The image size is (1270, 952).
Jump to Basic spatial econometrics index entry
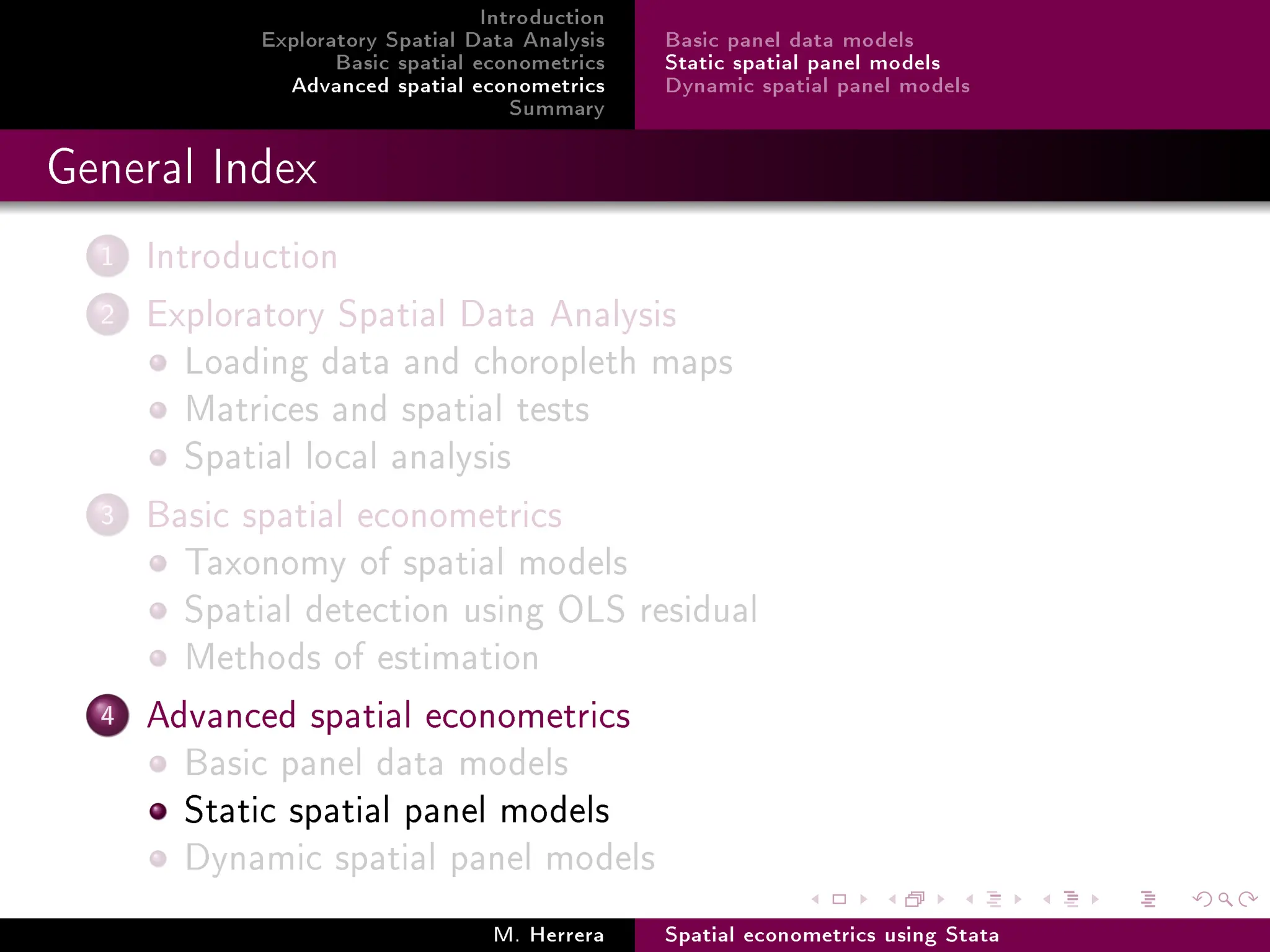[x=355, y=515]
